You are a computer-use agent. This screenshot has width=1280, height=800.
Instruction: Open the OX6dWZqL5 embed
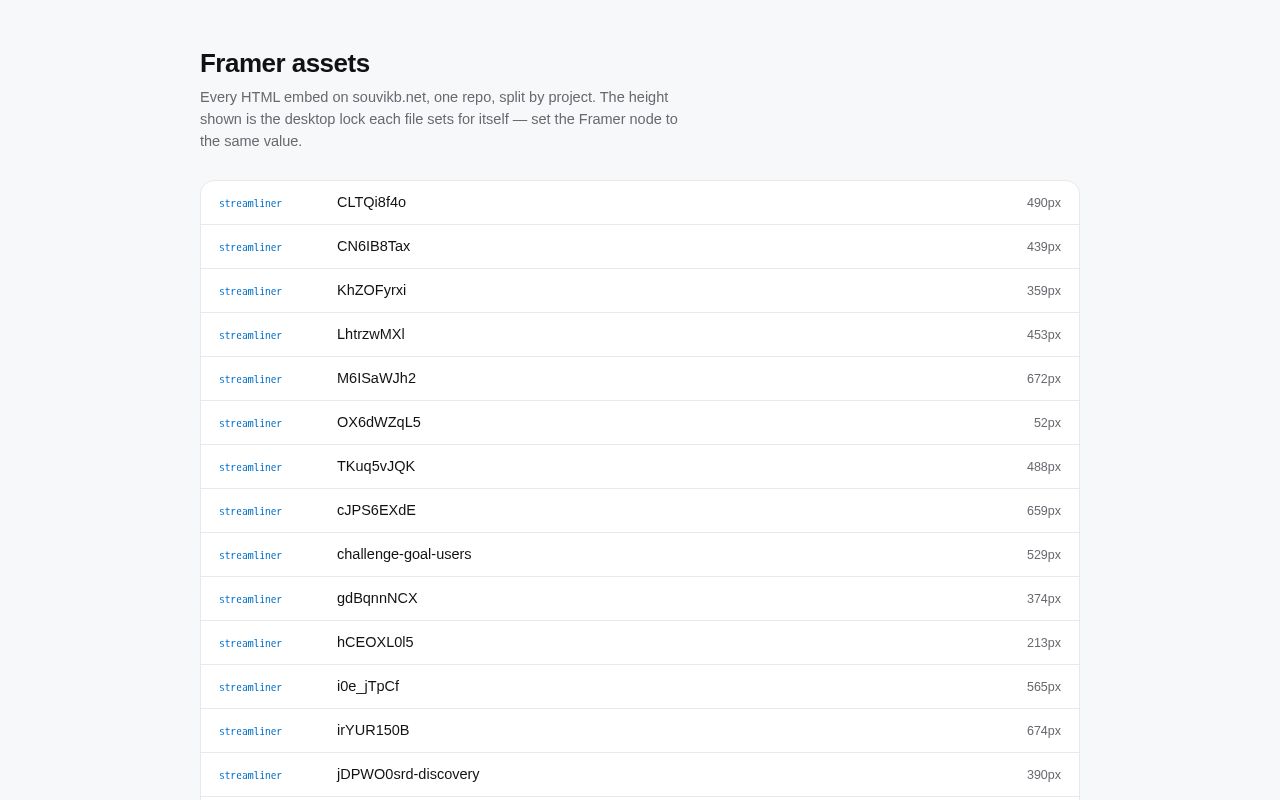[640, 423]
